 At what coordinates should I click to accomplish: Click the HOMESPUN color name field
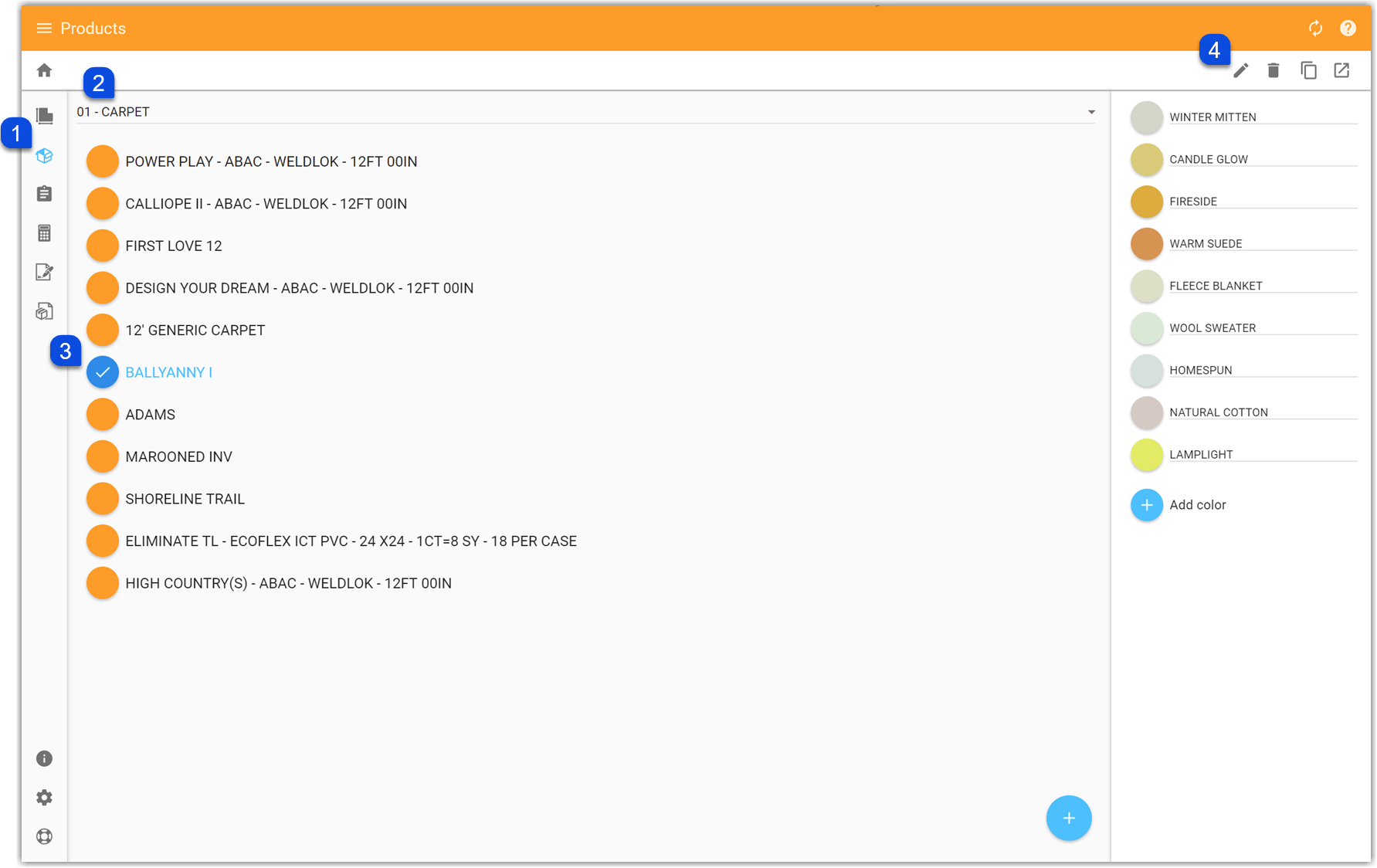[x=1263, y=370]
